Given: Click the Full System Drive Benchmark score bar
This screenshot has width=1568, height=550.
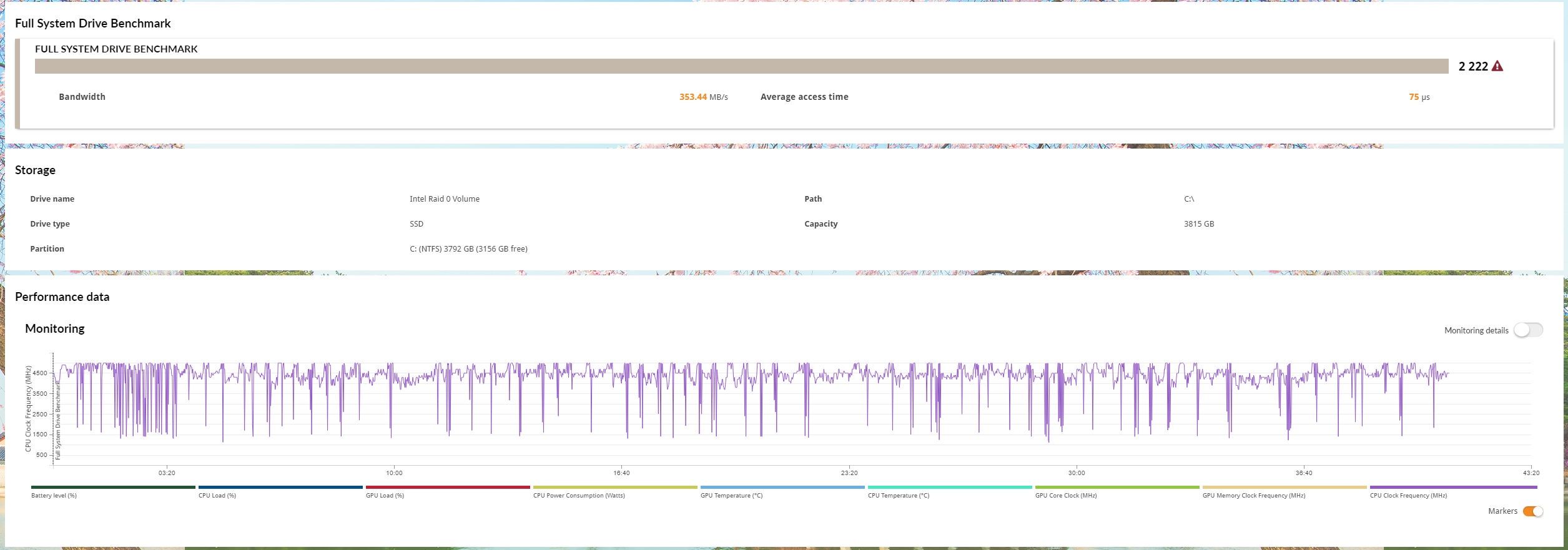Looking at the screenshot, I should pos(742,66).
